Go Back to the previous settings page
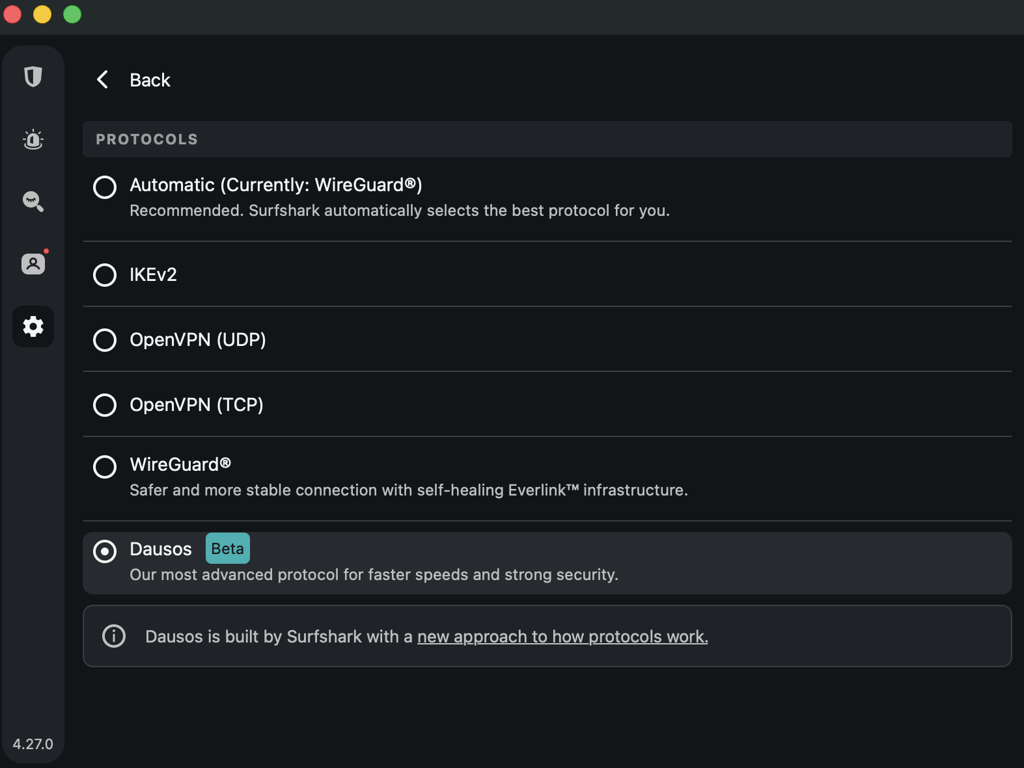The width and height of the screenshot is (1024, 768). coord(150,80)
